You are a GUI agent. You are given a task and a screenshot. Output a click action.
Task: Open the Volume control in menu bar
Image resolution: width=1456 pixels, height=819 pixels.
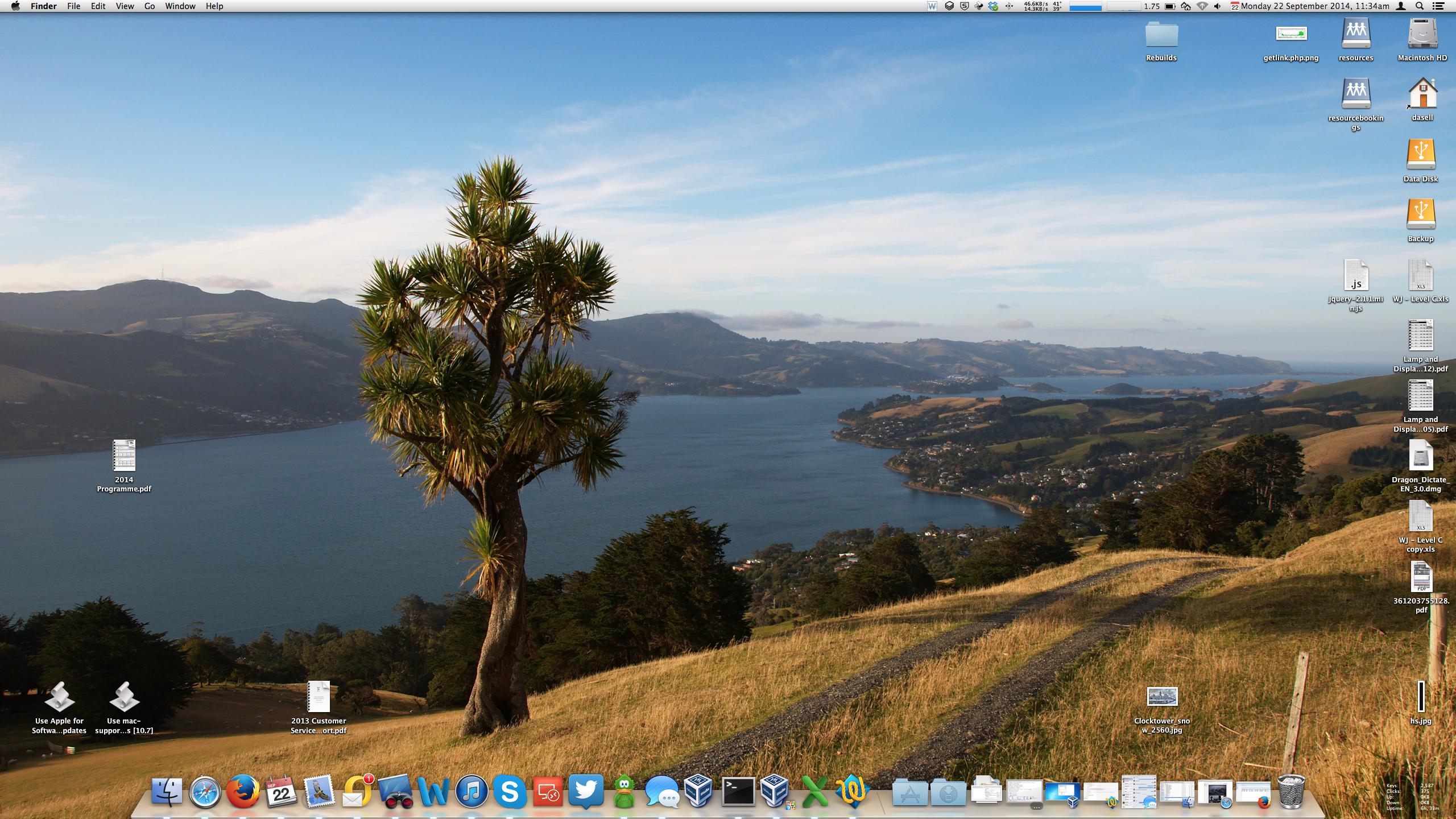point(1217,6)
